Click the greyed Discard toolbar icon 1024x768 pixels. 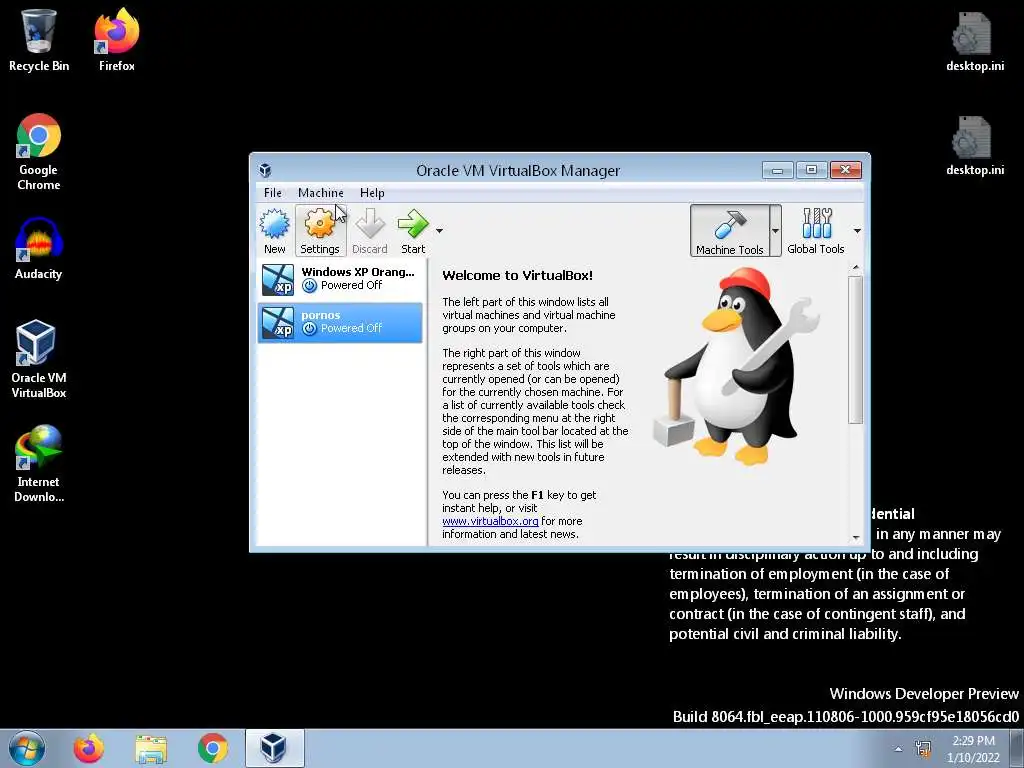pos(370,231)
